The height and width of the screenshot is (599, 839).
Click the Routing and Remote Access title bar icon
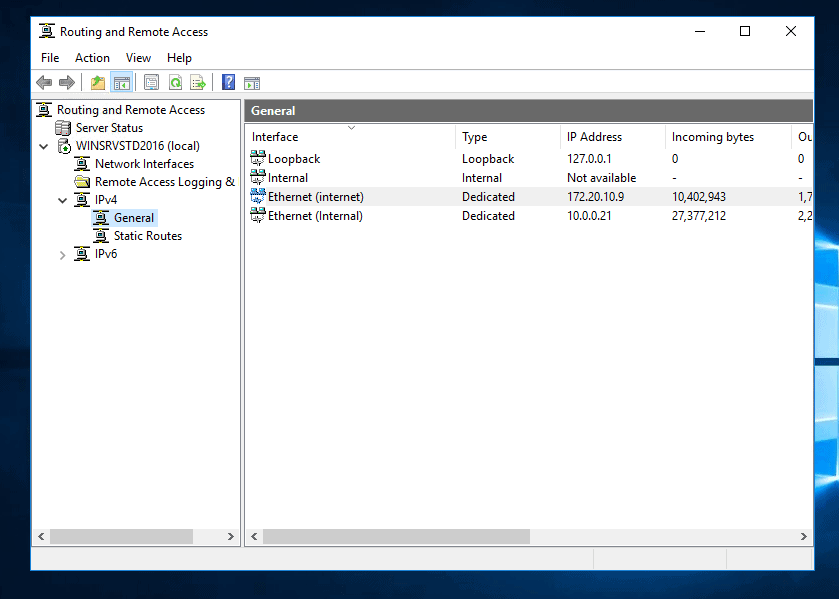(47, 32)
